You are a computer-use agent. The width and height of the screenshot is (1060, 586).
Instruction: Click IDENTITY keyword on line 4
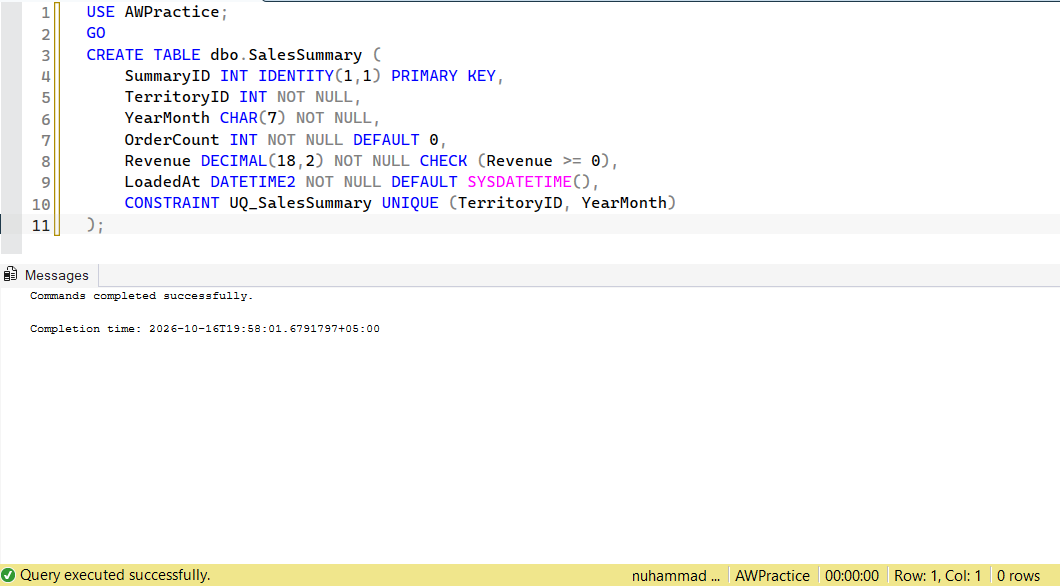click(296, 76)
